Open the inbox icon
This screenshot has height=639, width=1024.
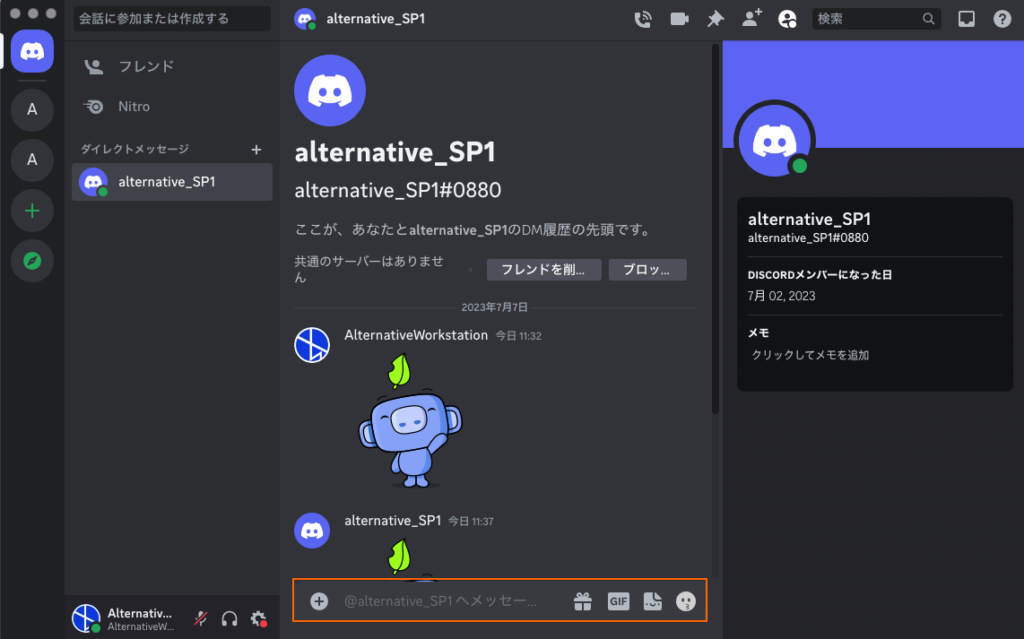coord(966,19)
